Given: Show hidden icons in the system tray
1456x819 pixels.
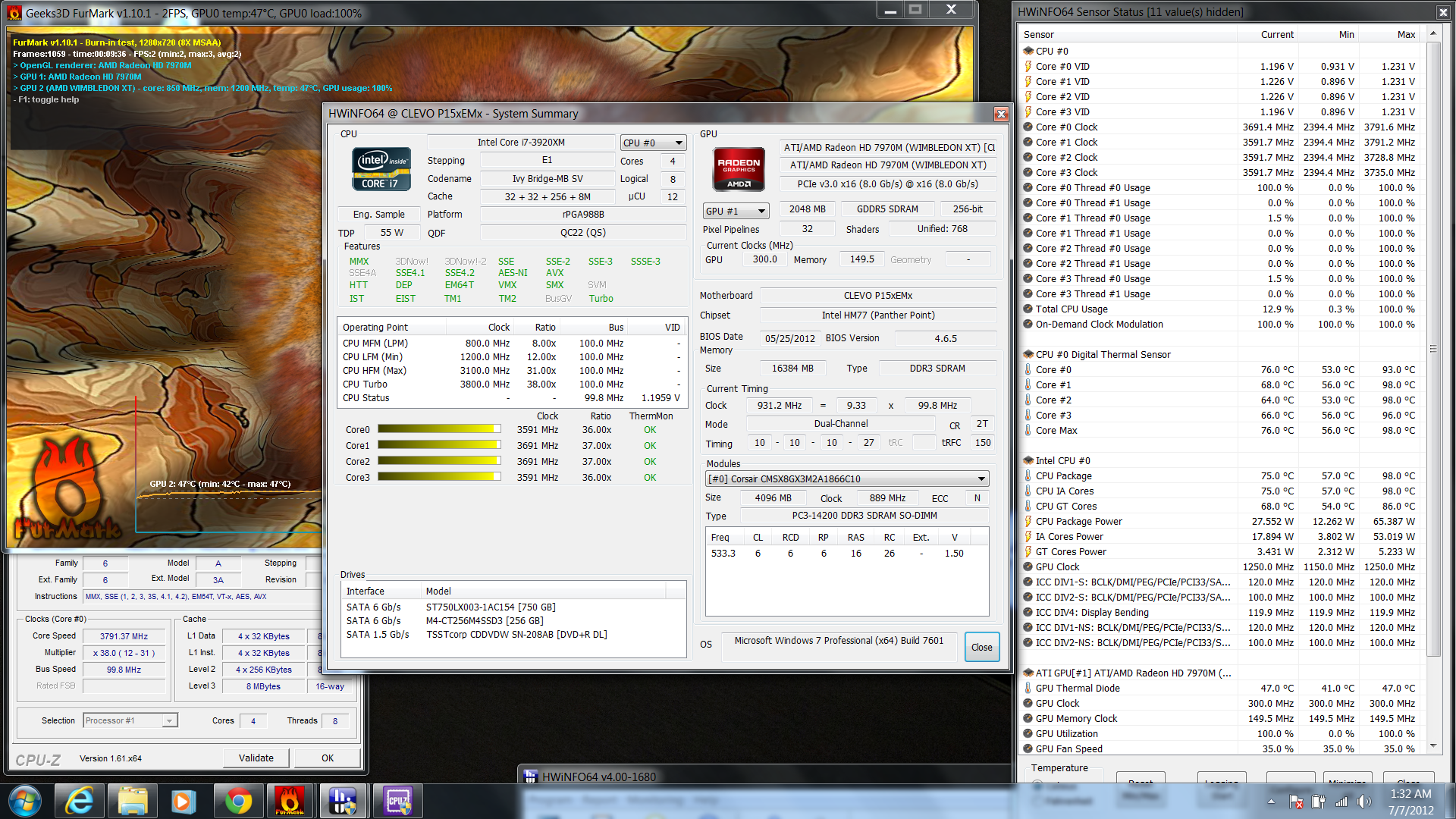Looking at the screenshot, I should tap(1271, 802).
